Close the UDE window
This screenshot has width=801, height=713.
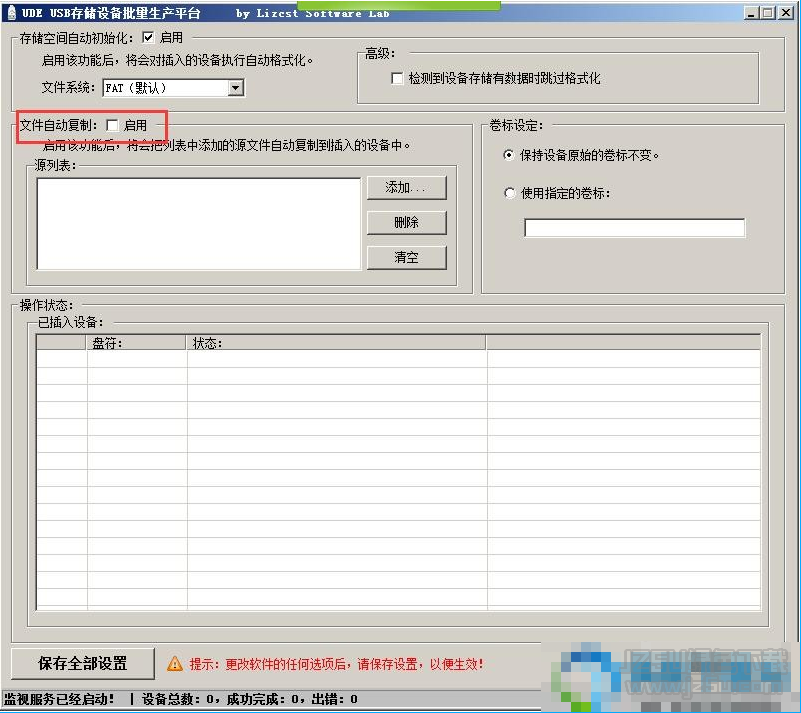click(x=786, y=13)
